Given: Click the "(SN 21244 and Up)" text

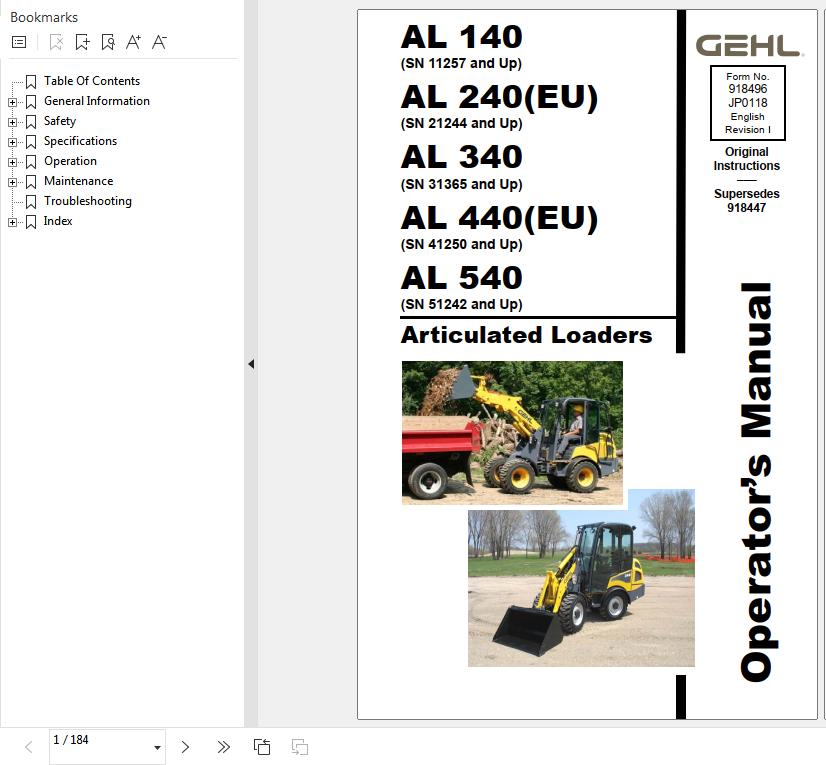Looking at the screenshot, I should click(461, 124).
